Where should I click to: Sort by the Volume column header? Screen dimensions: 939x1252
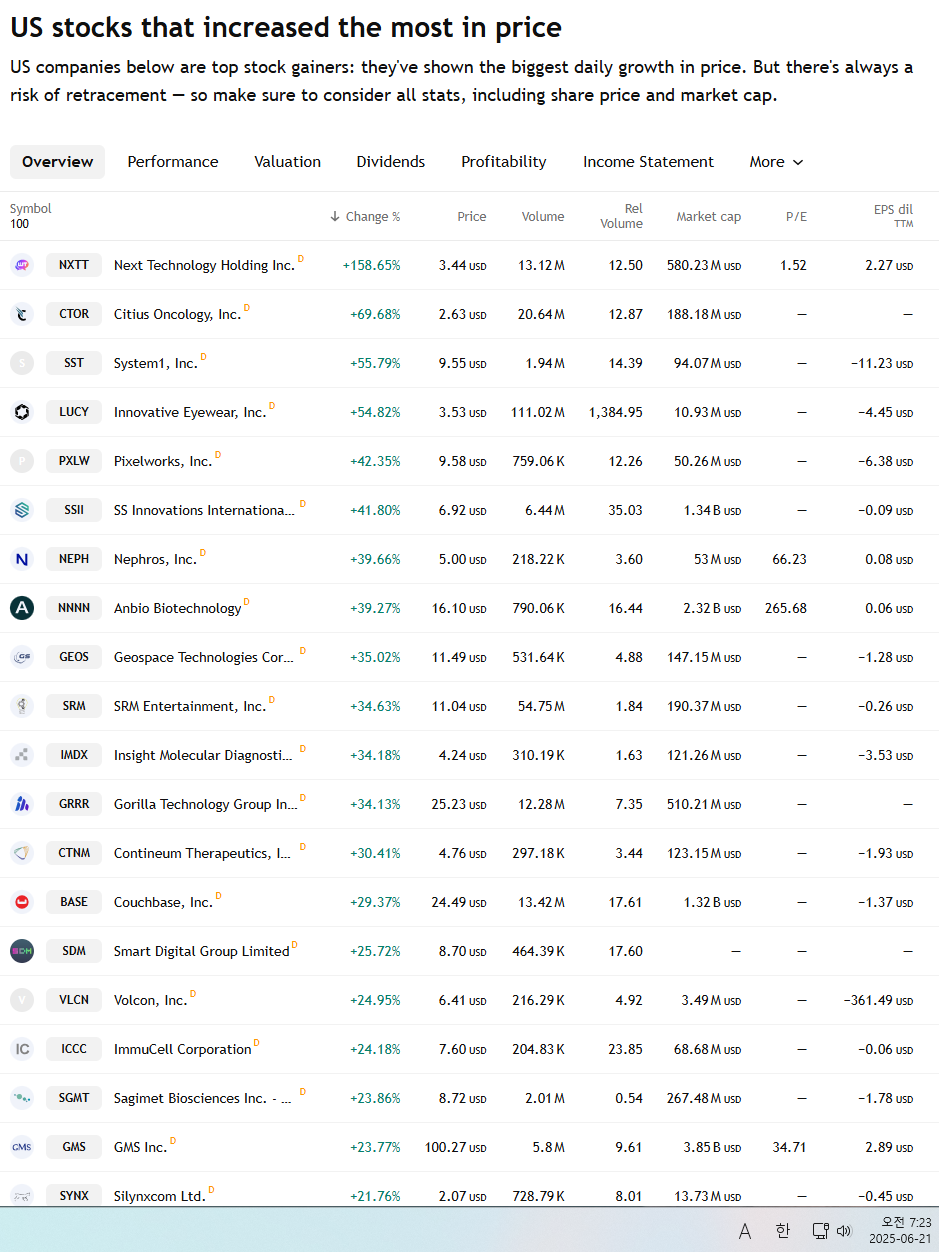click(x=543, y=216)
